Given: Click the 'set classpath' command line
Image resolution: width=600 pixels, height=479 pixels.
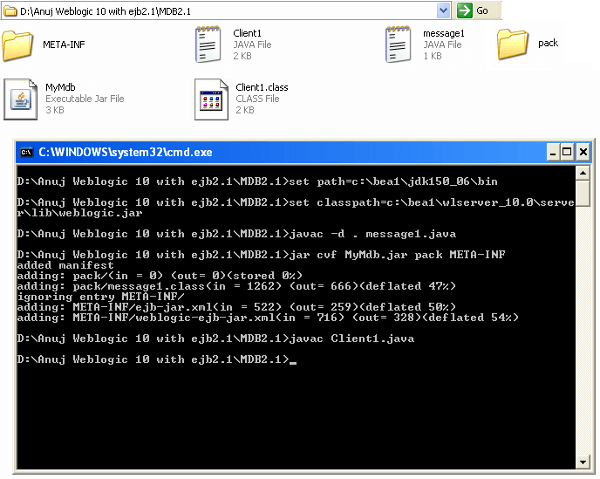Looking at the screenshot, I should (295, 207).
